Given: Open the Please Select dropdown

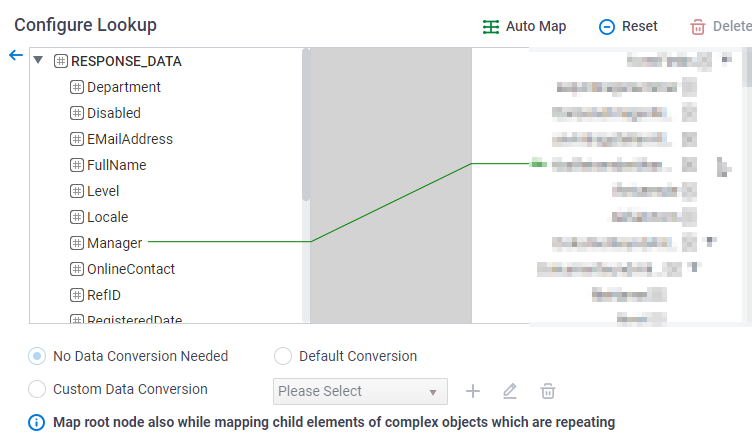Looking at the screenshot, I should pos(360,391).
